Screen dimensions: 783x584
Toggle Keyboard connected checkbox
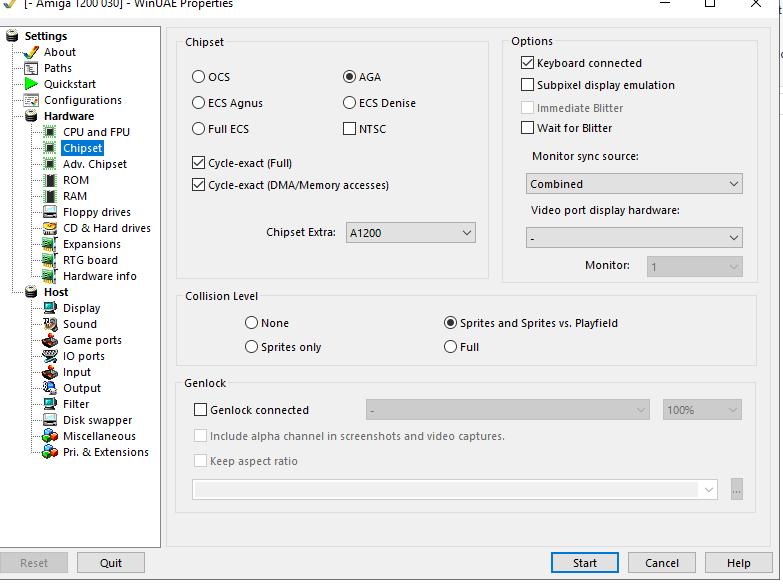pyautogui.click(x=527, y=63)
